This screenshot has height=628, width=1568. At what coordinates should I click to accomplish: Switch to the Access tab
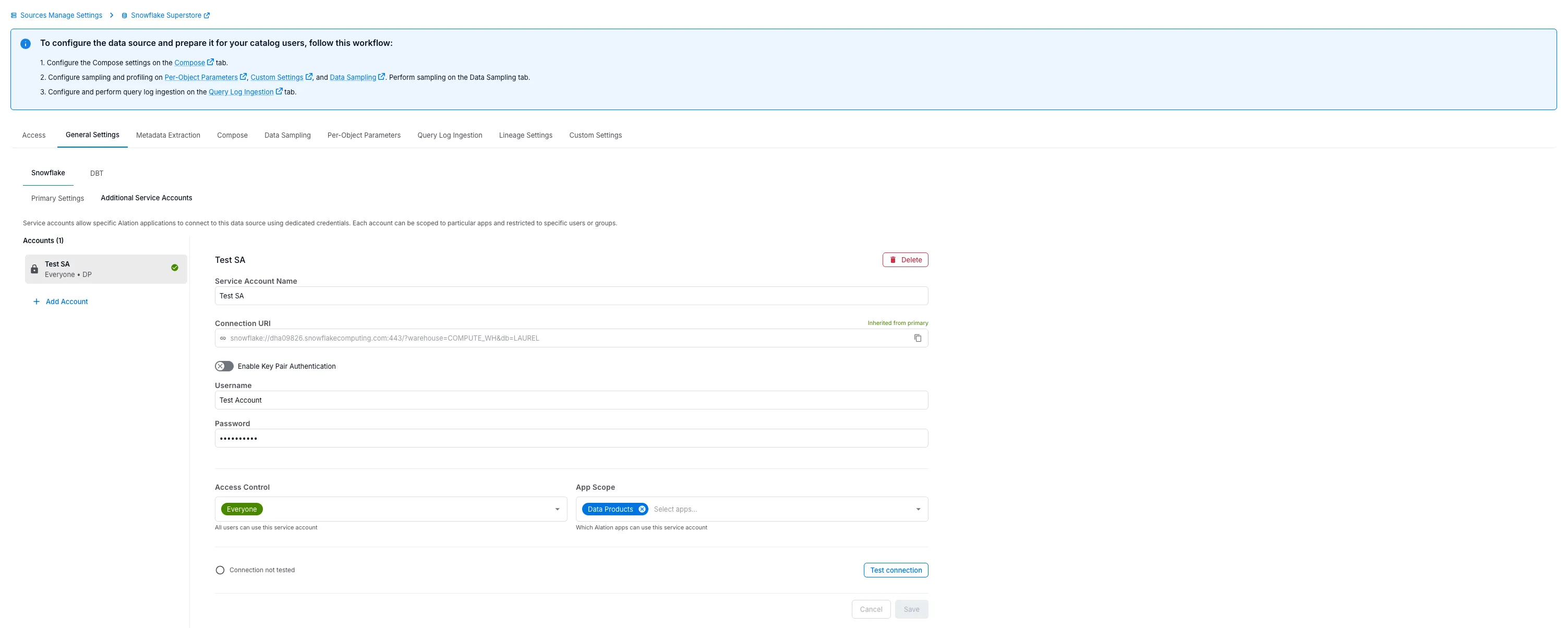34,135
